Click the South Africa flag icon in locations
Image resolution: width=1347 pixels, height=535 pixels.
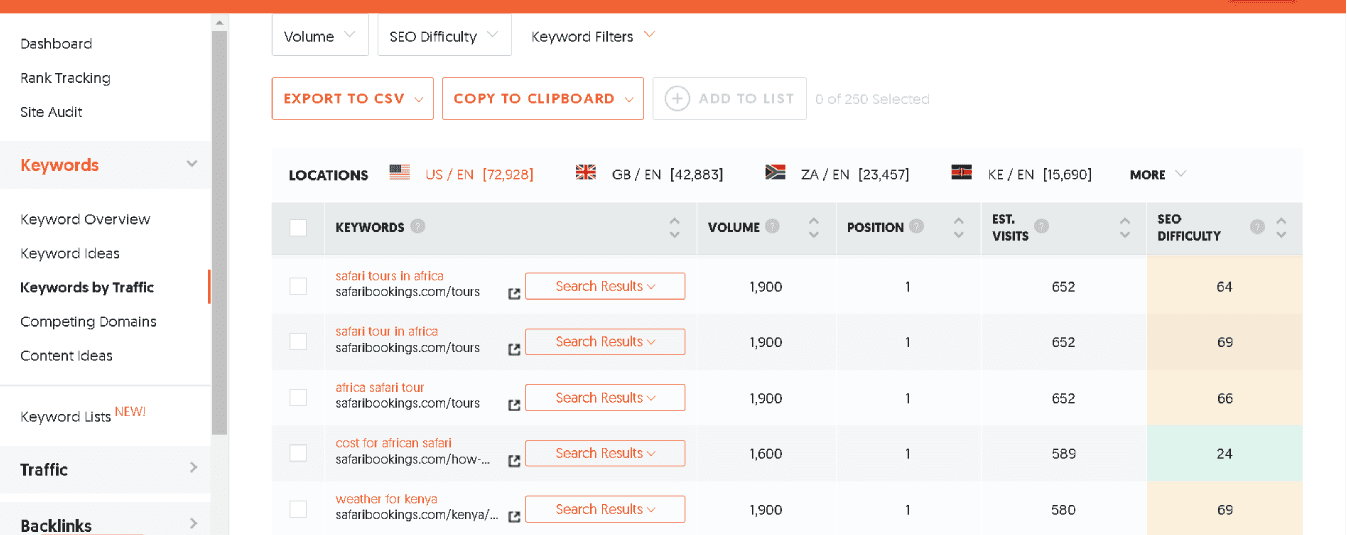[775, 173]
